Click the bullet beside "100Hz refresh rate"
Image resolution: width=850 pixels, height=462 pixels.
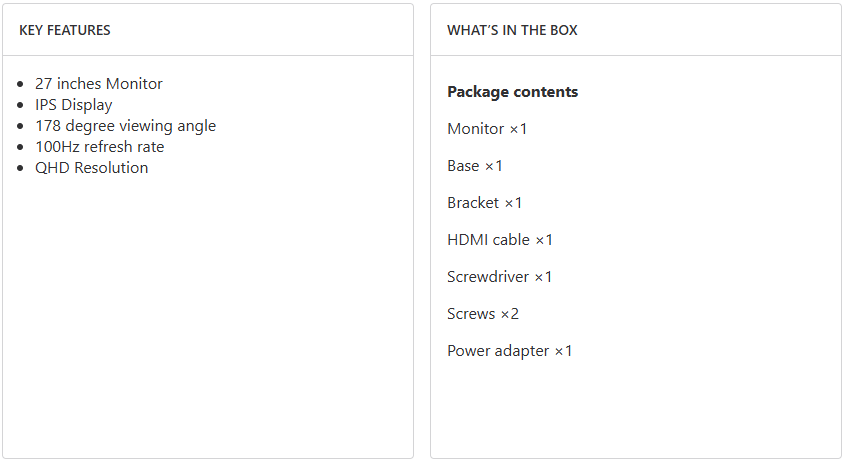click(x=22, y=148)
